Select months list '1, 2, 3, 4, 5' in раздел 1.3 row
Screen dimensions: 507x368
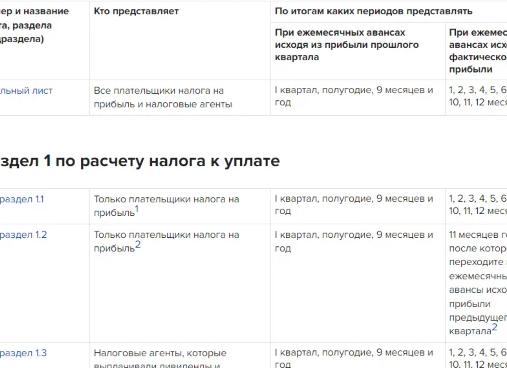pos(478,358)
